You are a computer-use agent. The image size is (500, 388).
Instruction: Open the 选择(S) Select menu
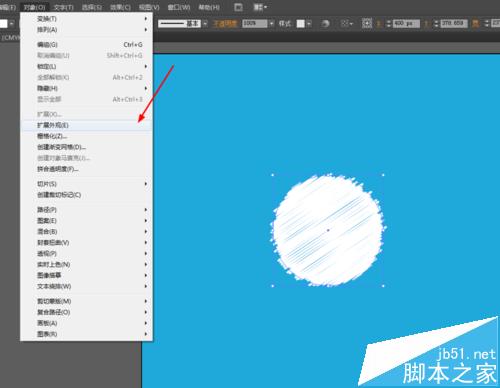tap(92, 7)
